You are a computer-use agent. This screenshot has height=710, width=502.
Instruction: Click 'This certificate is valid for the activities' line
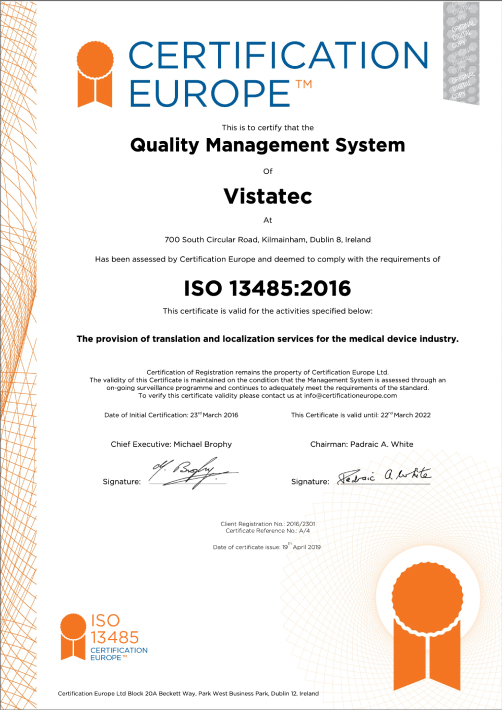pos(268,311)
